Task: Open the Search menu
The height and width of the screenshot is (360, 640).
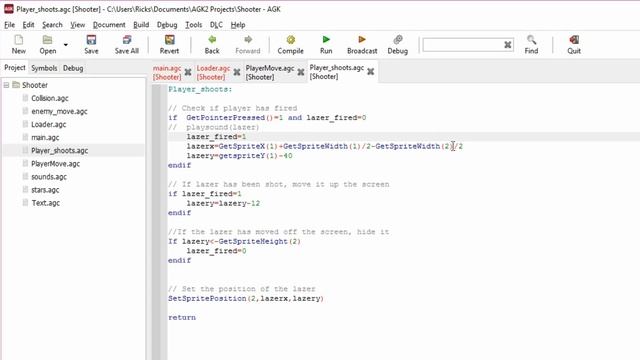Action: tap(52, 25)
